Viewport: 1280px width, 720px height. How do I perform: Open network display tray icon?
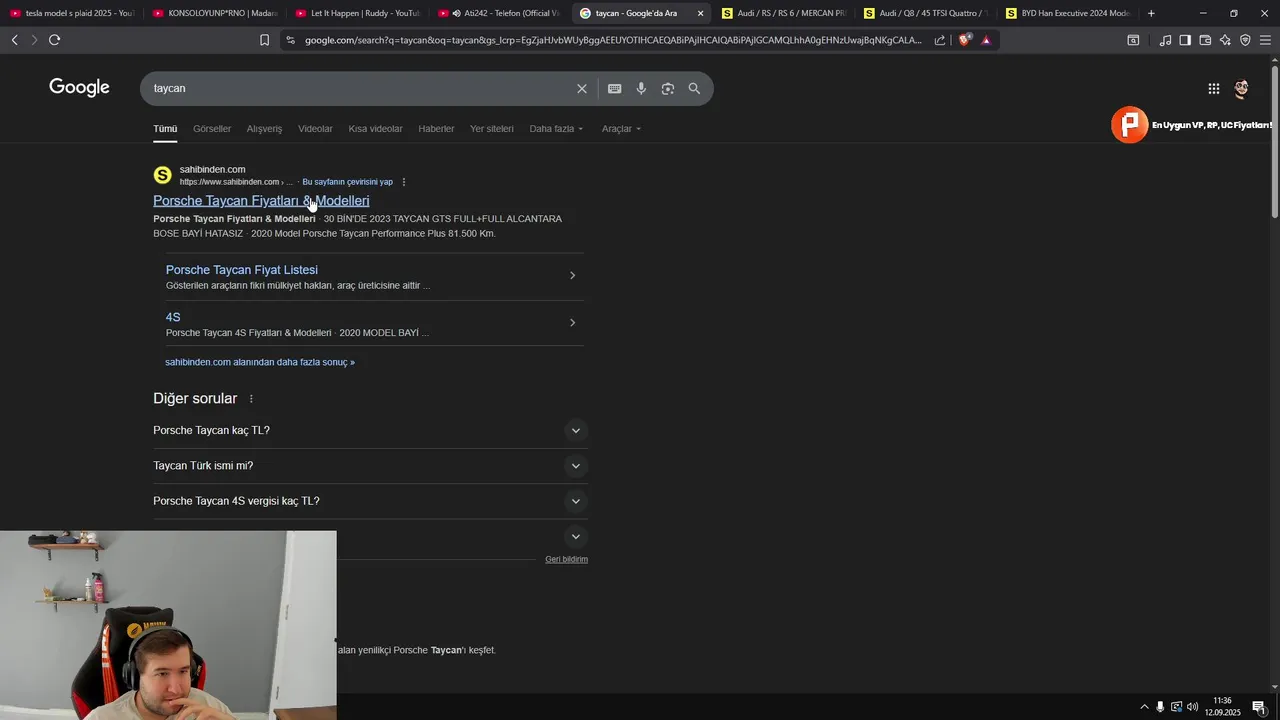[x=1176, y=707]
